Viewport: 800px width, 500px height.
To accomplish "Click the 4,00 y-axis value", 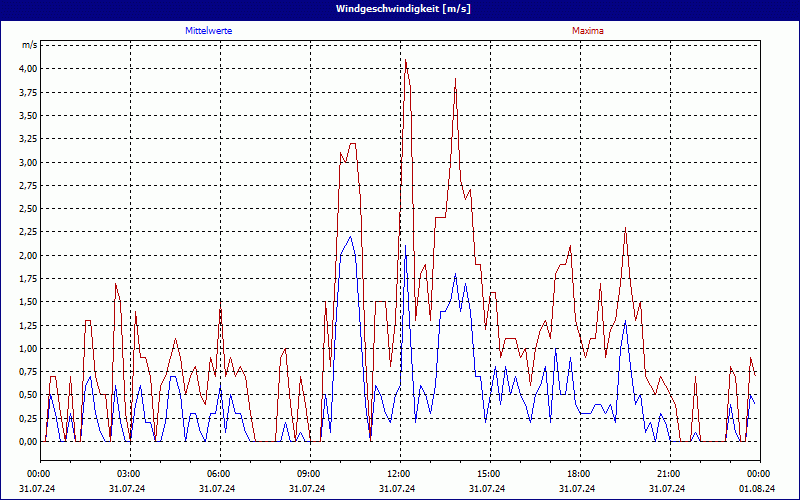I will coord(28,69).
